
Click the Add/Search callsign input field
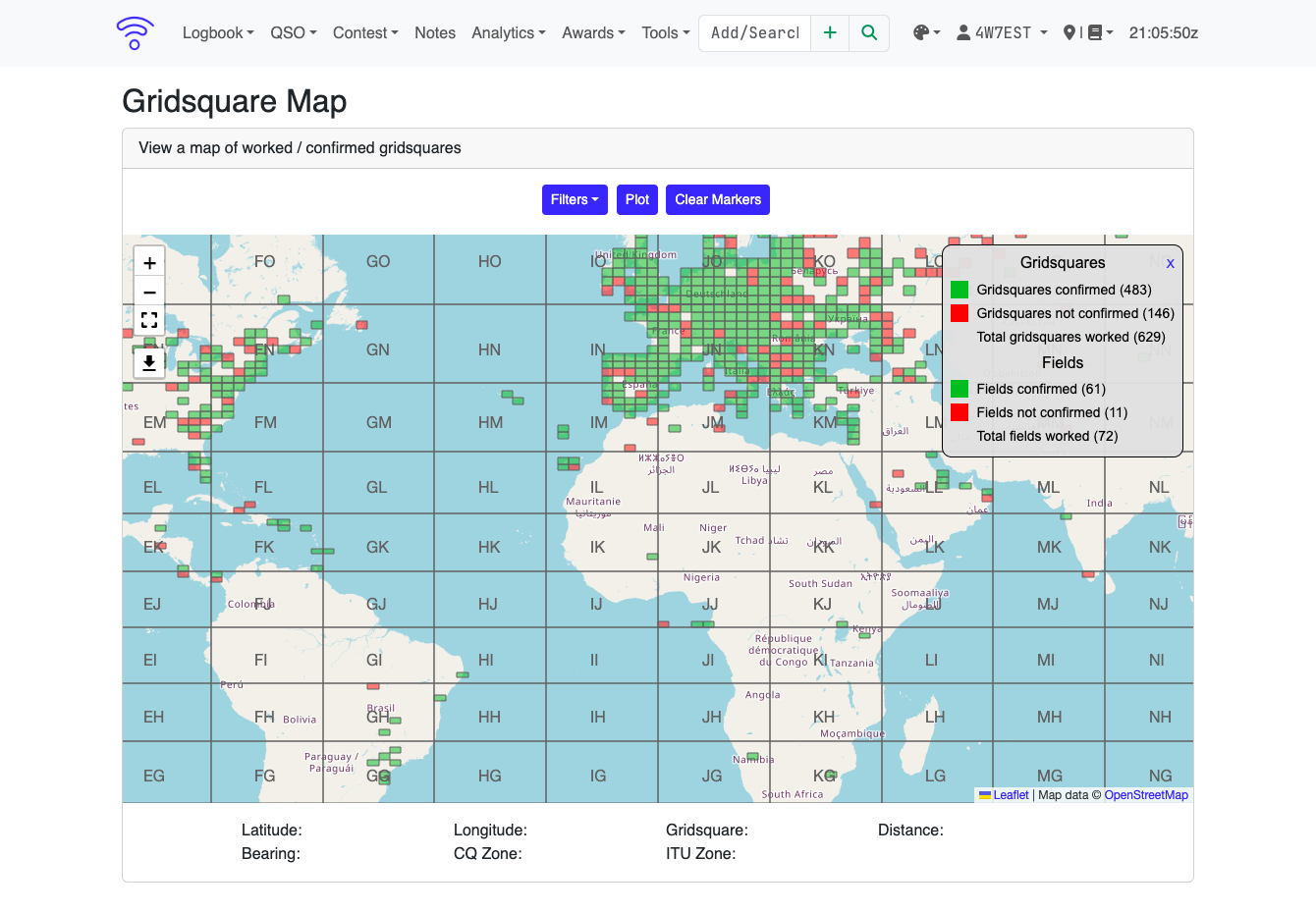point(755,32)
